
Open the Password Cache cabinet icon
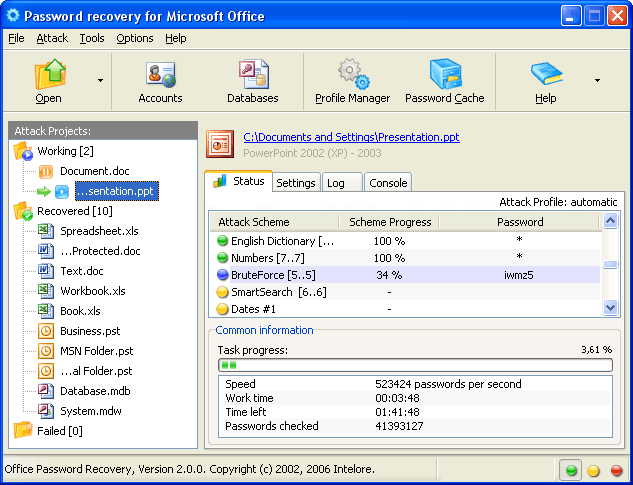[x=445, y=74]
